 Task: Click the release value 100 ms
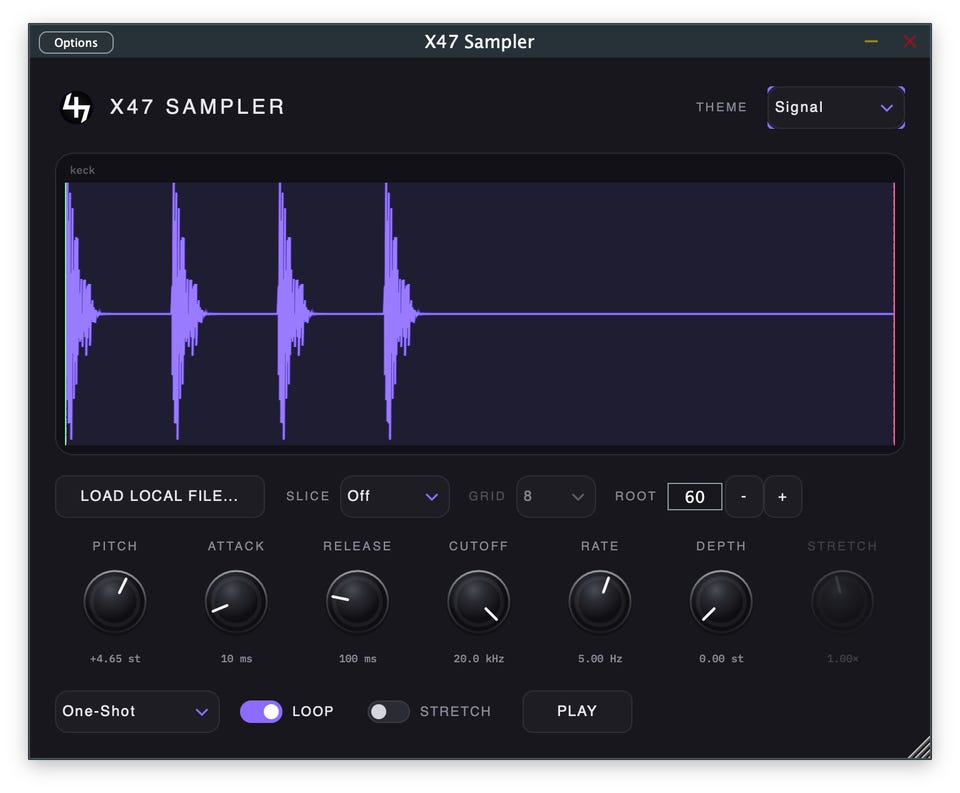[x=358, y=659]
